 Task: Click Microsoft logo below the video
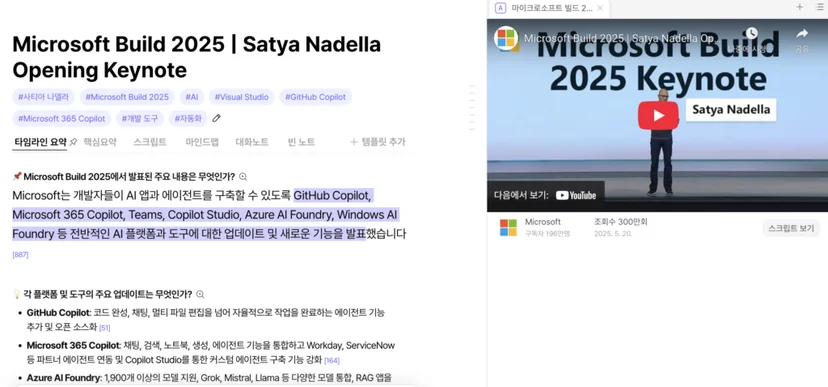[x=508, y=228]
